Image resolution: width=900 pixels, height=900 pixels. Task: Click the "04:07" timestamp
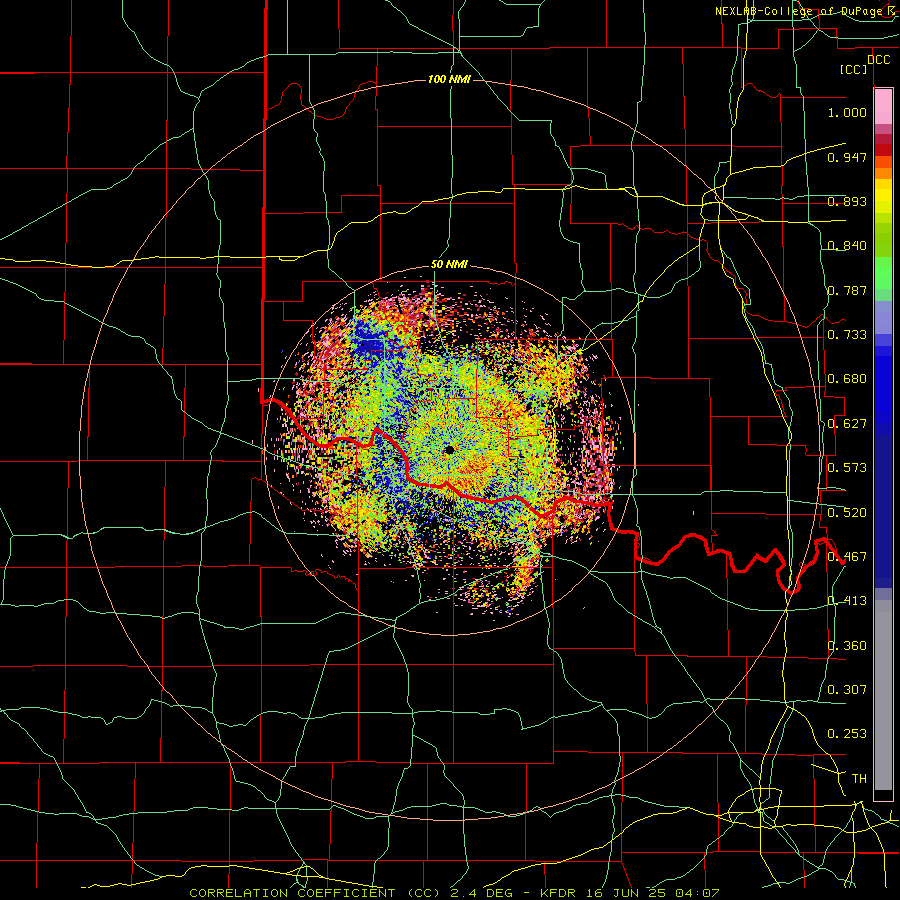coord(696,893)
